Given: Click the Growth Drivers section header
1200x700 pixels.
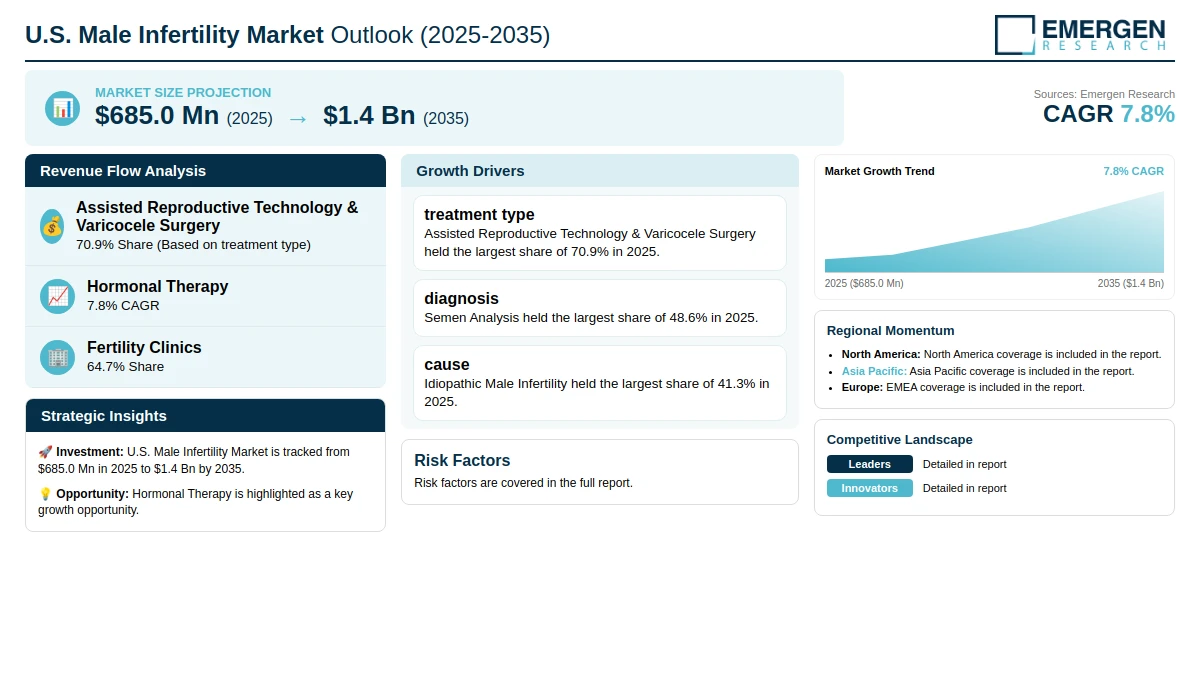Looking at the screenshot, I should 600,170.
